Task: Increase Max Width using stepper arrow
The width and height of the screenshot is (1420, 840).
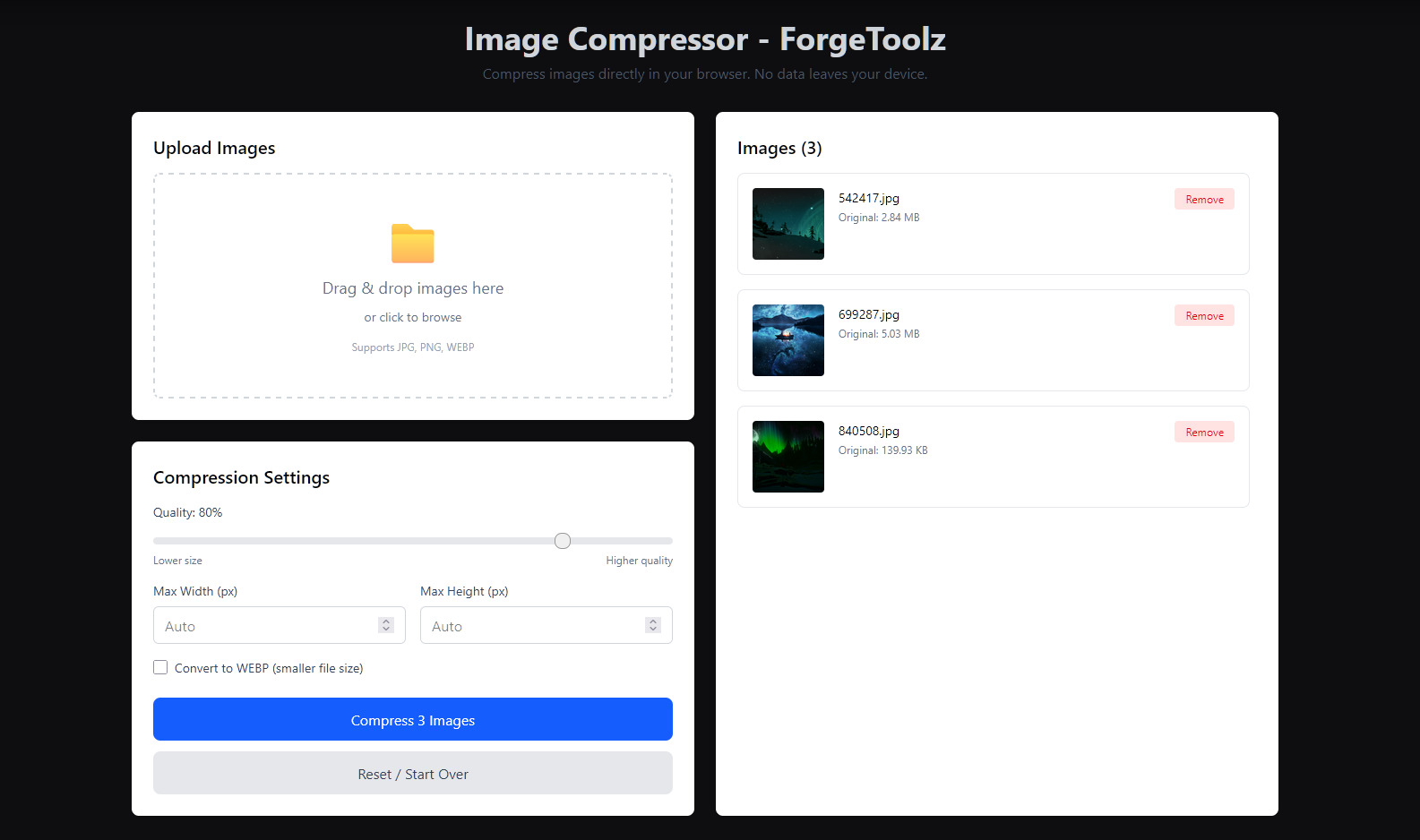Action: 386,621
